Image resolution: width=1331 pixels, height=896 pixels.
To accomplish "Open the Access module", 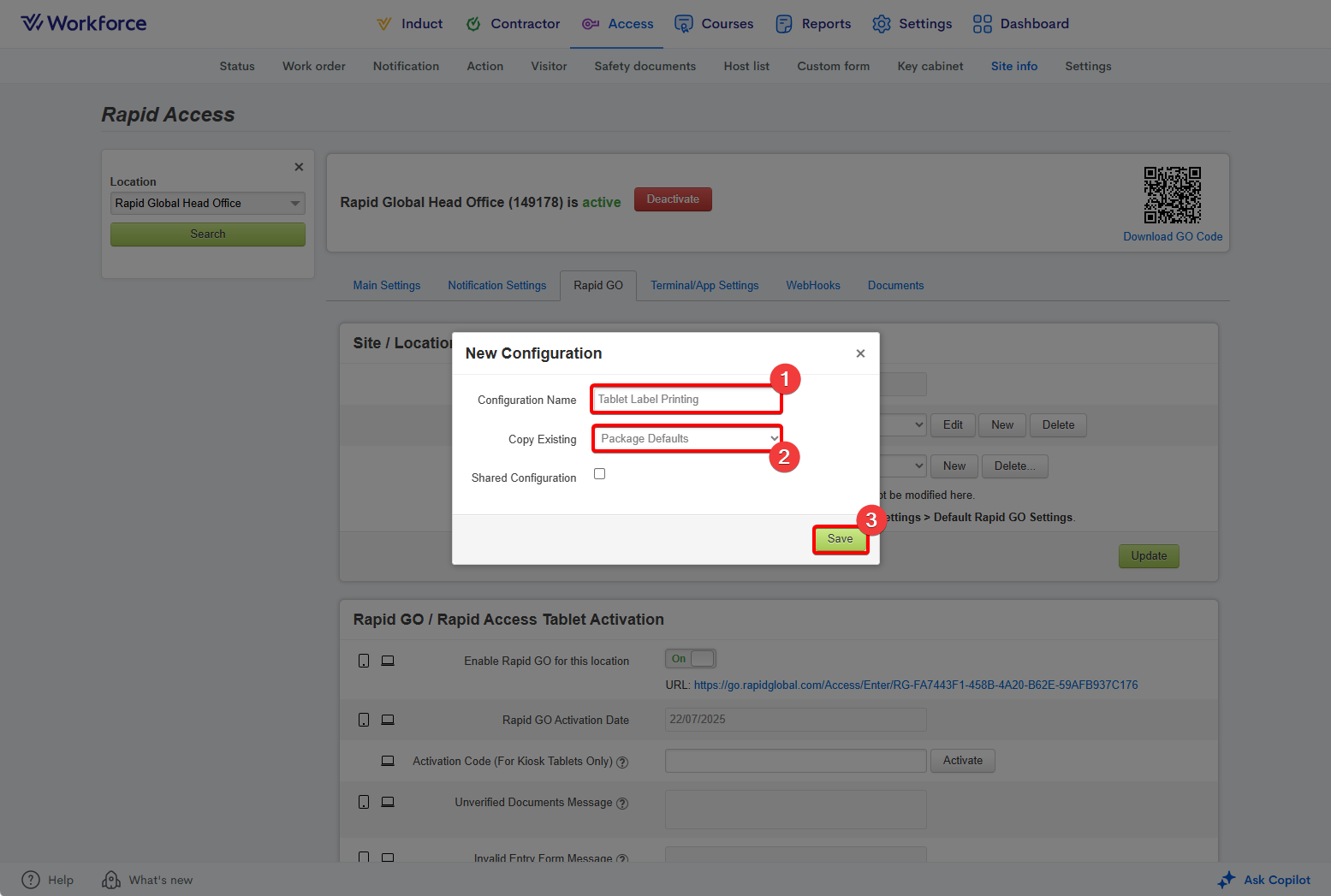I will [618, 24].
